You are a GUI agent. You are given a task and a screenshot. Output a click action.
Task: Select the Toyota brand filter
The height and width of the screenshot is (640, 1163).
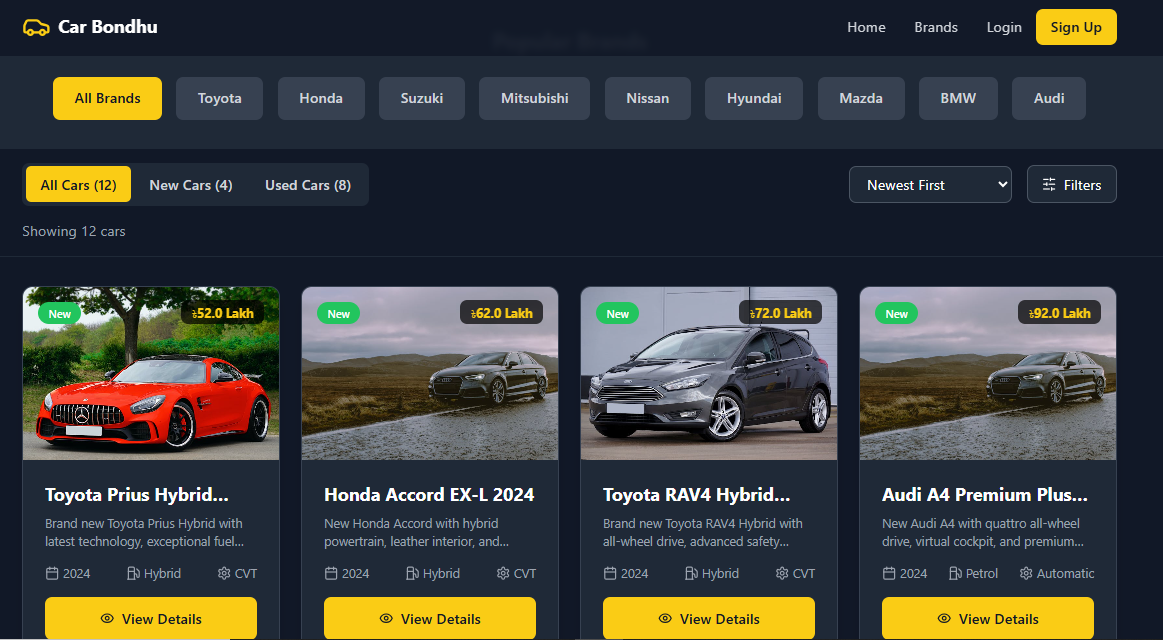point(219,98)
